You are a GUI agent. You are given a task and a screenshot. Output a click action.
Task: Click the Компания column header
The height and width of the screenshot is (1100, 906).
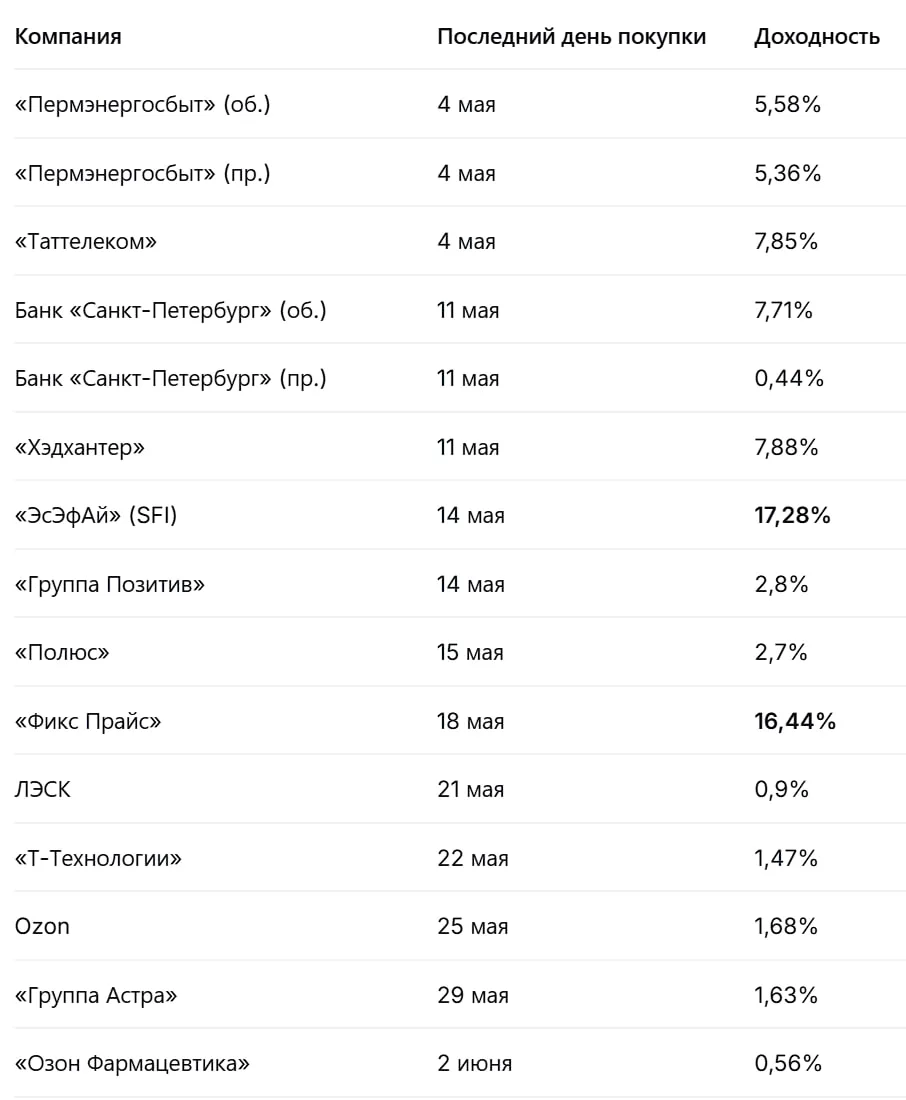click(68, 36)
